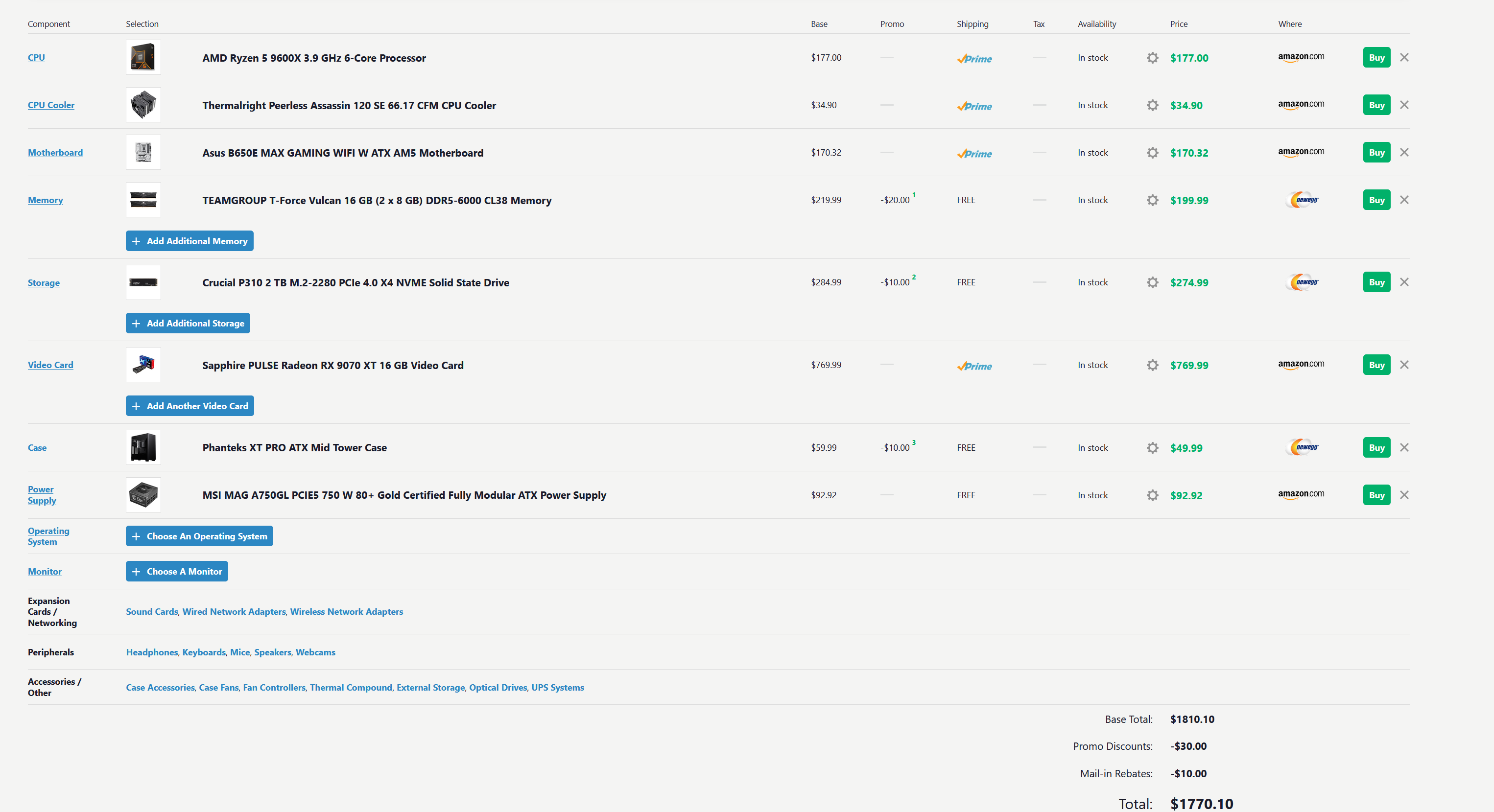Open gear settings for Storage row
Screen dimensions: 1494x812
[x=1152, y=282]
